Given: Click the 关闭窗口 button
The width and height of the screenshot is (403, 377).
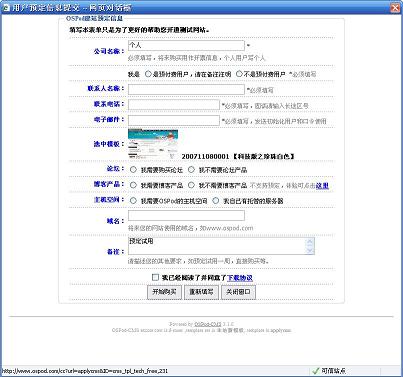Looking at the screenshot, I should click(238, 292).
